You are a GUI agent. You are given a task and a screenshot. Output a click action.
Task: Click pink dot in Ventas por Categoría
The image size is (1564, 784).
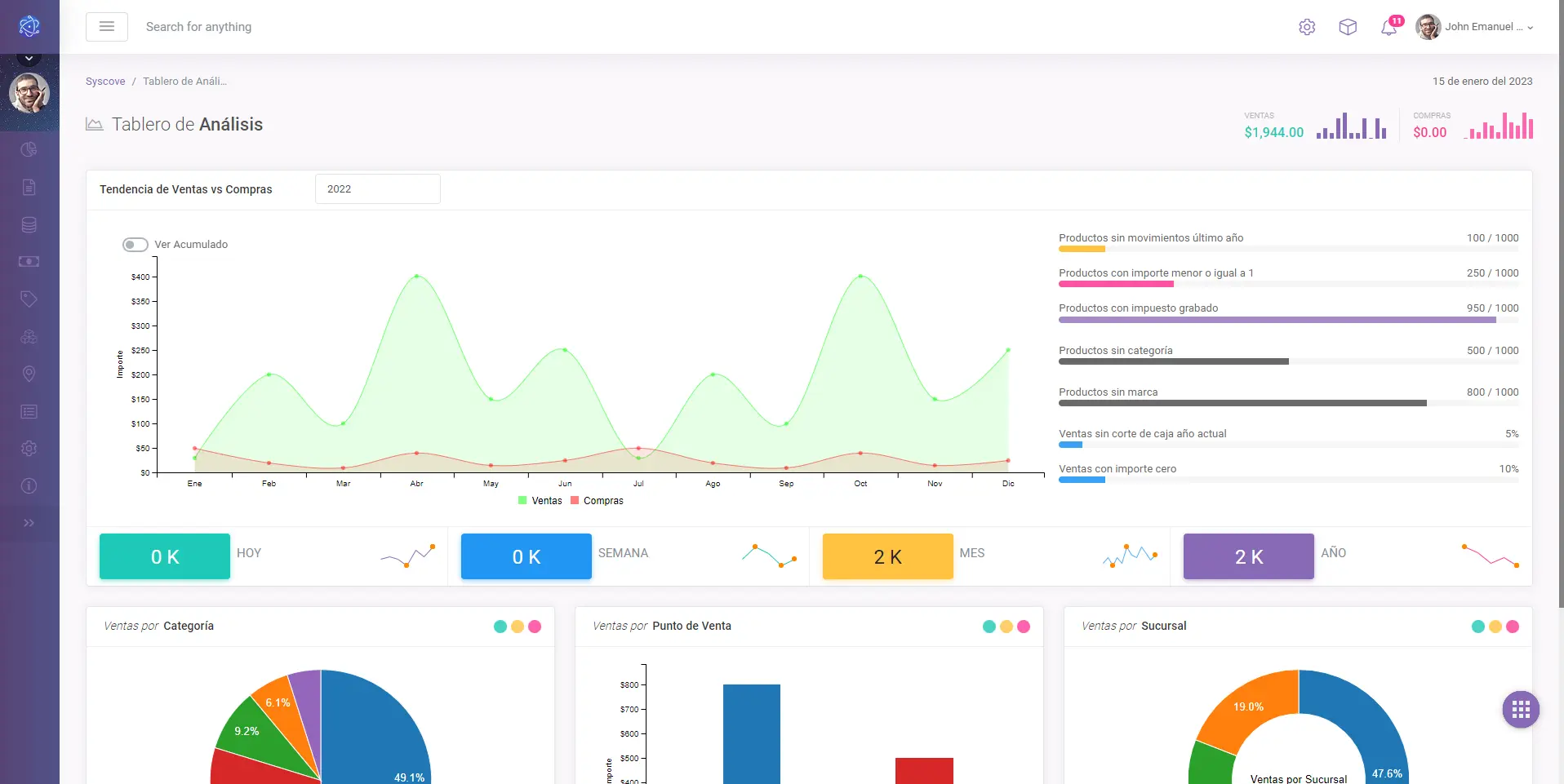click(x=535, y=627)
